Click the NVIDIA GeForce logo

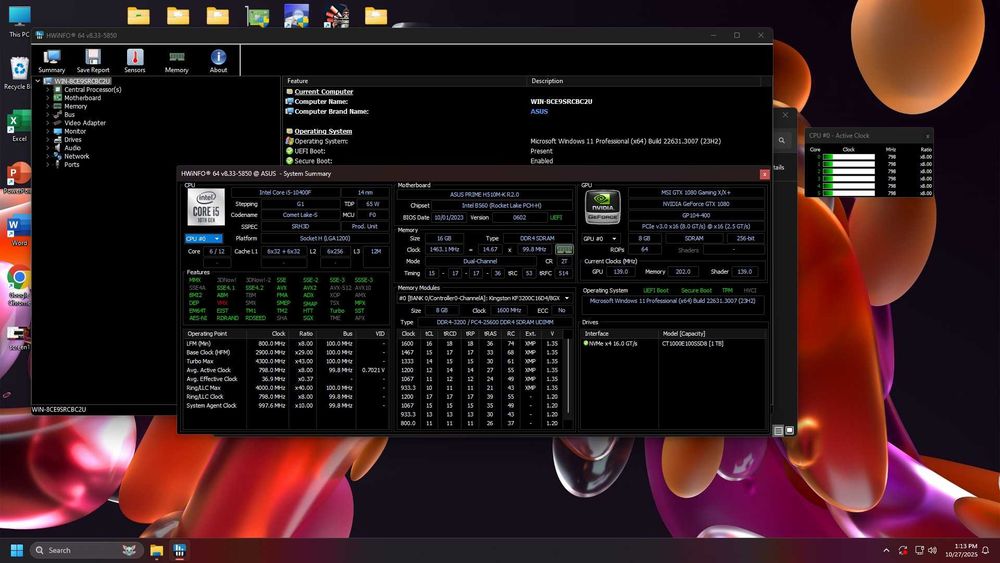pos(602,207)
